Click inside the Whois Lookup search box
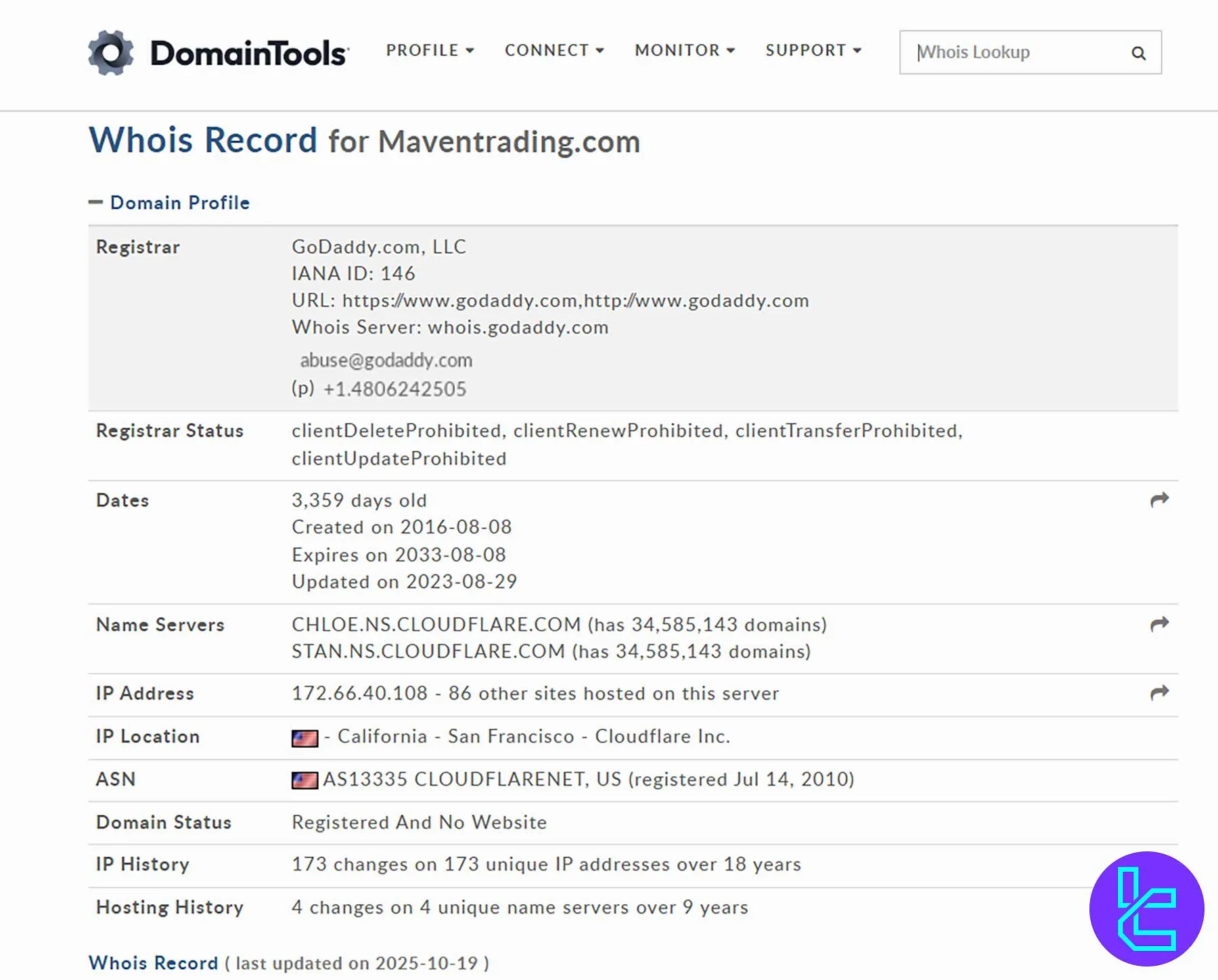 pyautogui.click(x=1001, y=52)
